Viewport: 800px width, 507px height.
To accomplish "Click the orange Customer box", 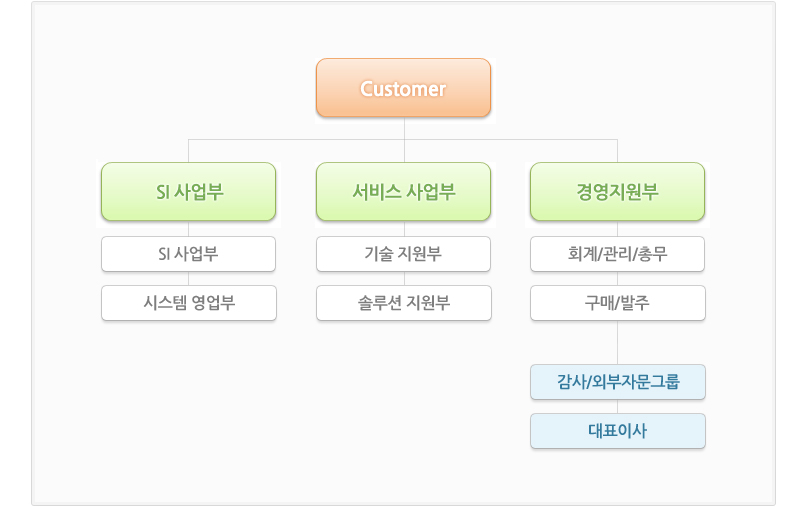I will click(403, 88).
